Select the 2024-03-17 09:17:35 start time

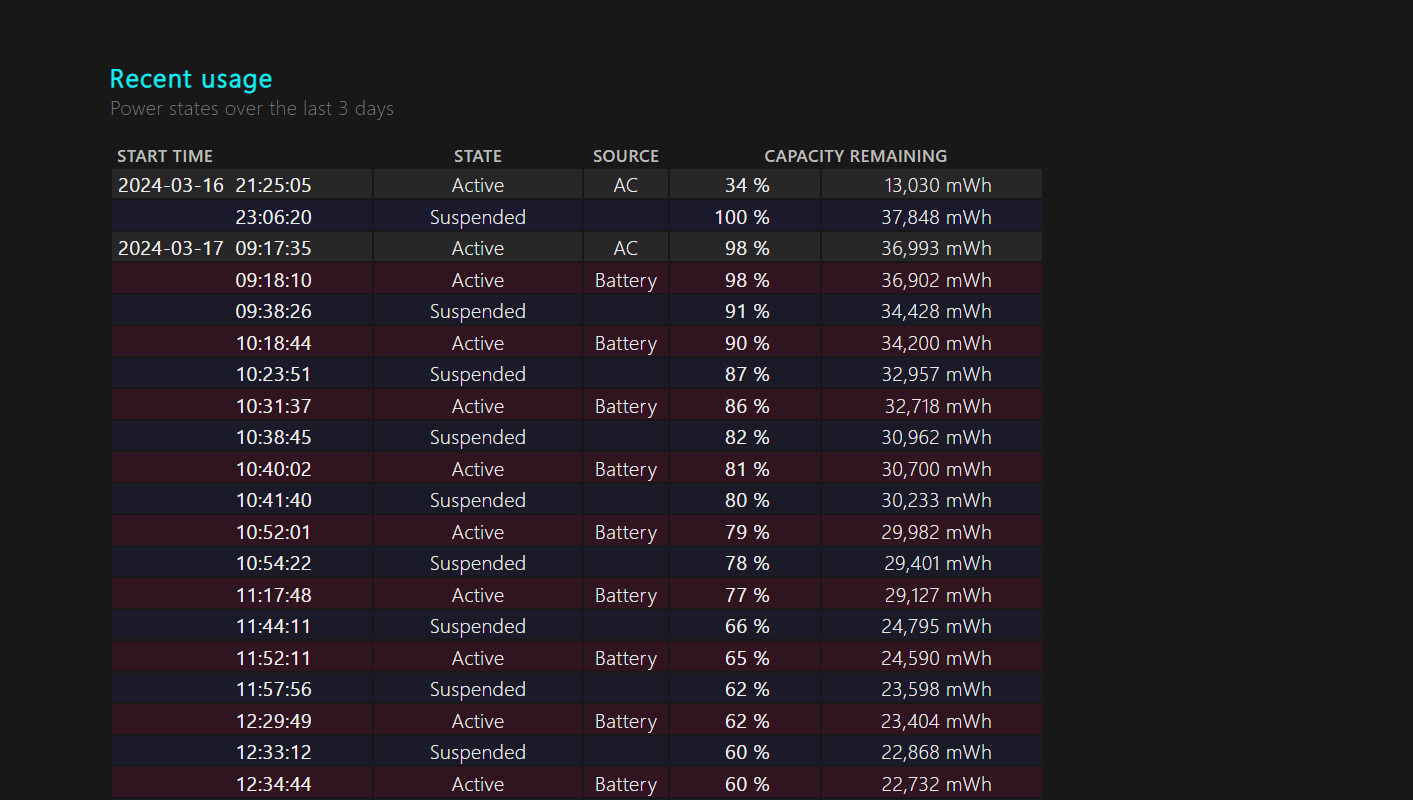(215, 248)
